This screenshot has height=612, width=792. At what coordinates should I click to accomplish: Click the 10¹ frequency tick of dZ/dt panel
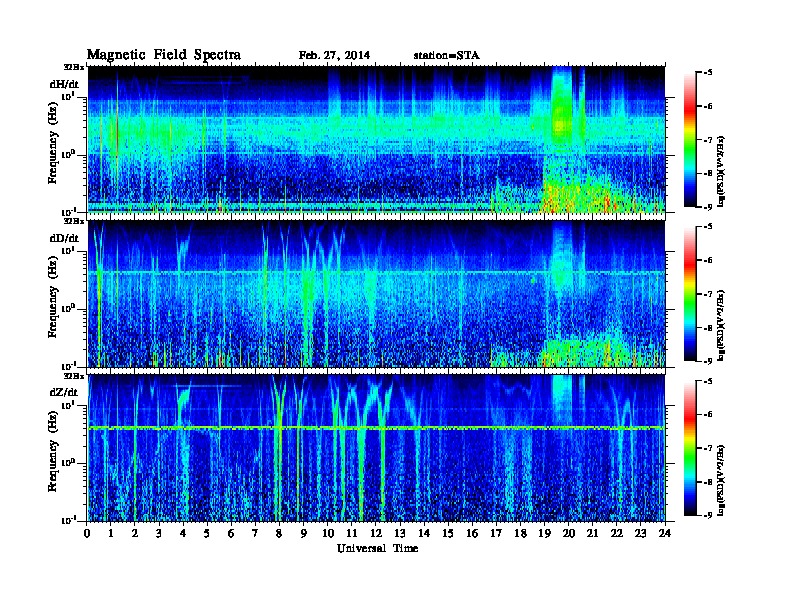click(69, 404)
